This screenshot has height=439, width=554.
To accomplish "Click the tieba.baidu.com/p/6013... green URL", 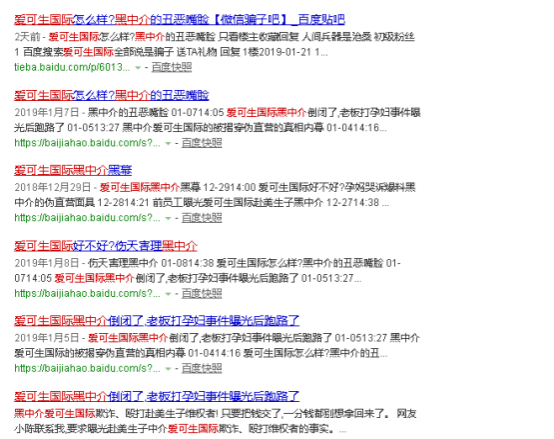I will pyautogui.click(x=72, y=67).
